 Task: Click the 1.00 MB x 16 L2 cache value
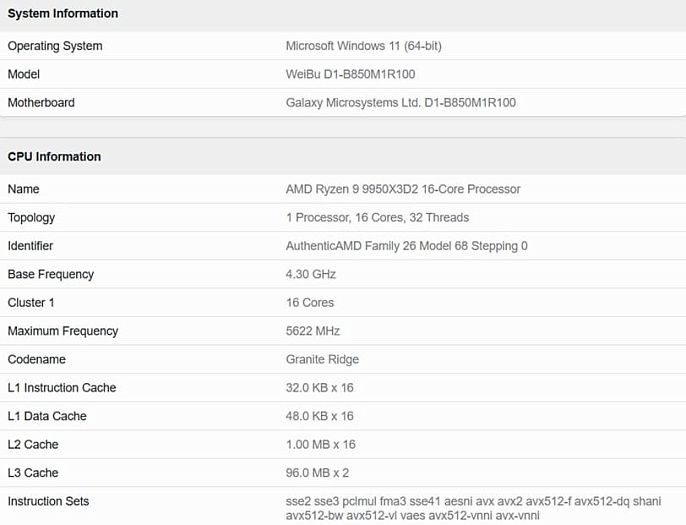pyautogui.click(x=320, y=444)
